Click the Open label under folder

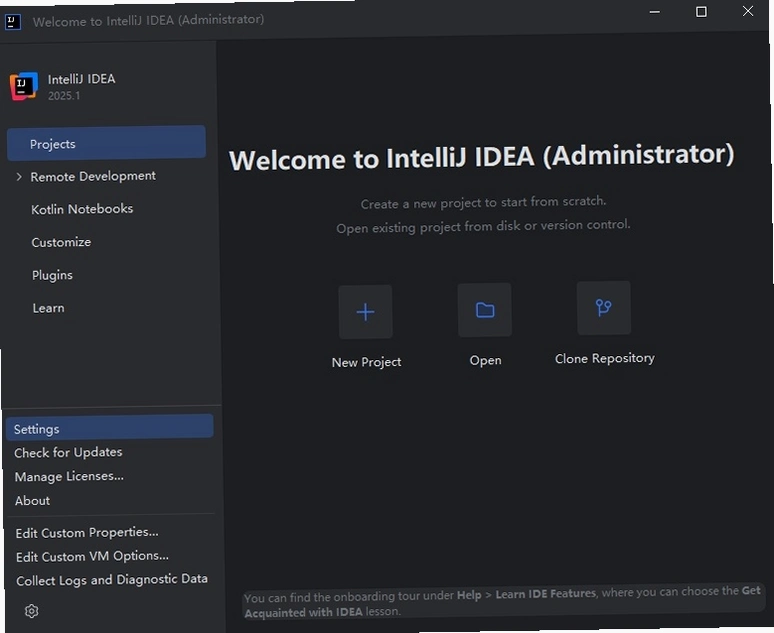pyautogui.click(x=485, y=360)
